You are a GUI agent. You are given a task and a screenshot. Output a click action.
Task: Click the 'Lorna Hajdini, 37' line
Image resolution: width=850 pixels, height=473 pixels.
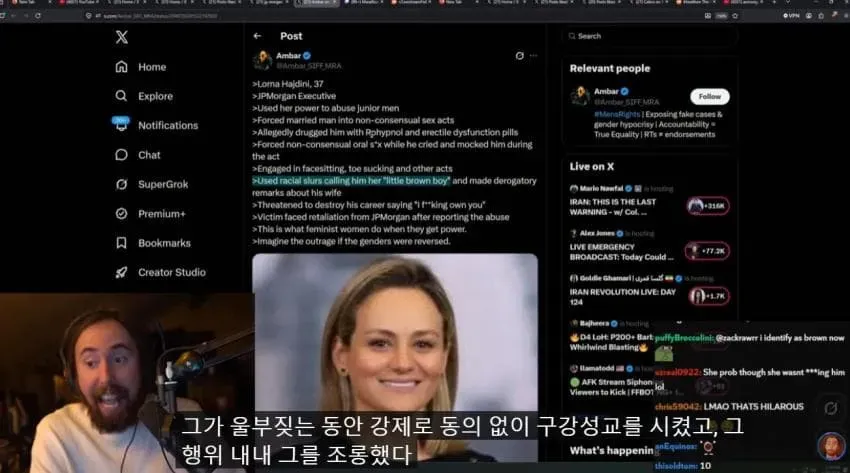(x=288, y=83)
